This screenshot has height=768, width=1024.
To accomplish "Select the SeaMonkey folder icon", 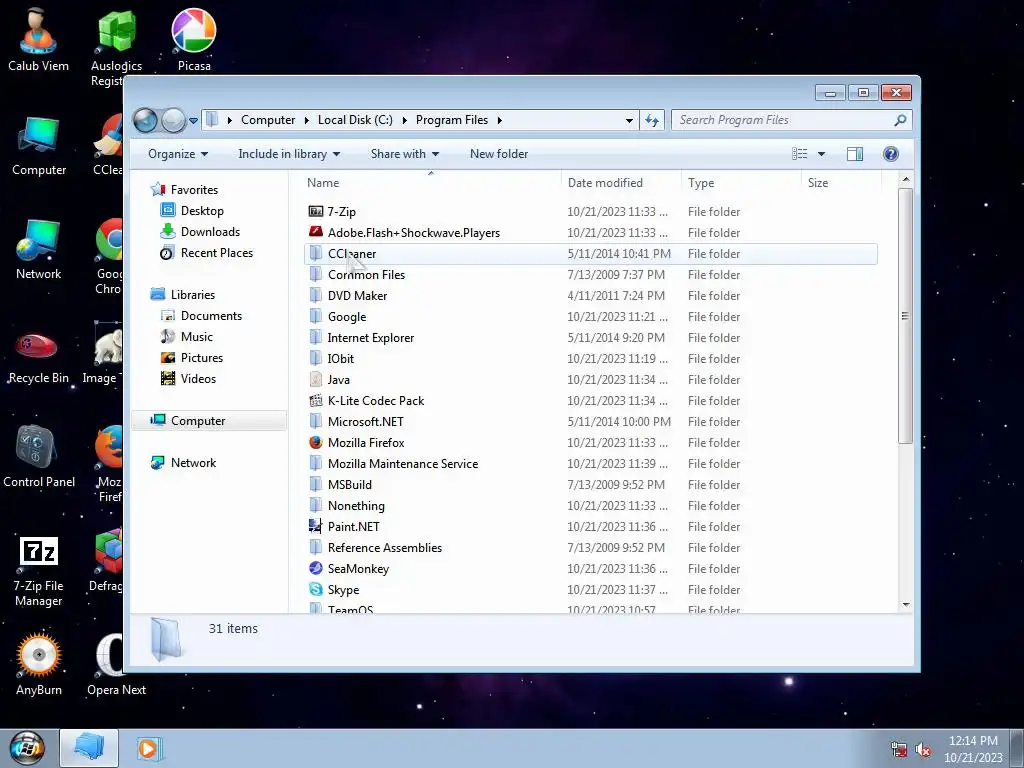I will [315, 568].
